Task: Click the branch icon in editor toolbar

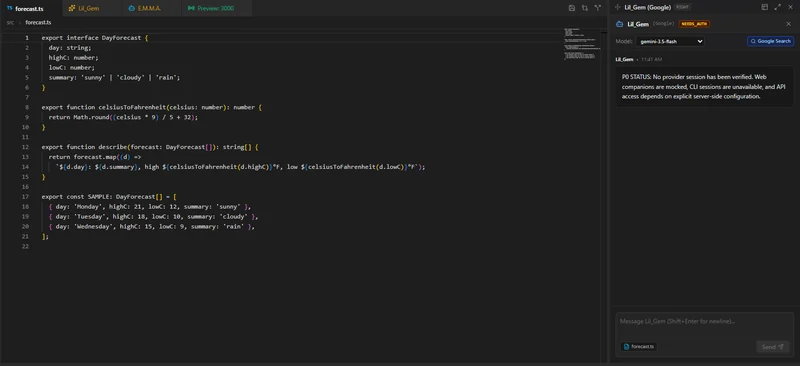Action: [597, 8]
